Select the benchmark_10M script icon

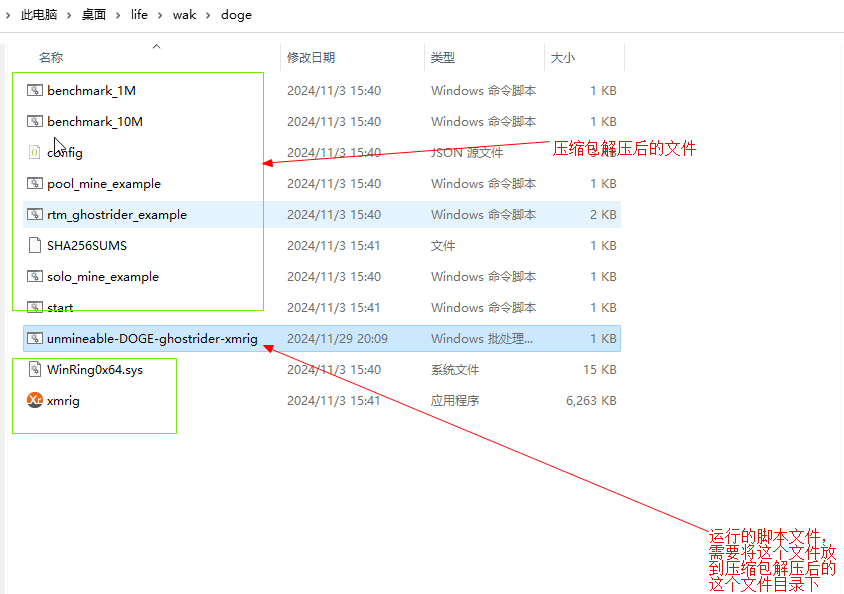point(34,121)
